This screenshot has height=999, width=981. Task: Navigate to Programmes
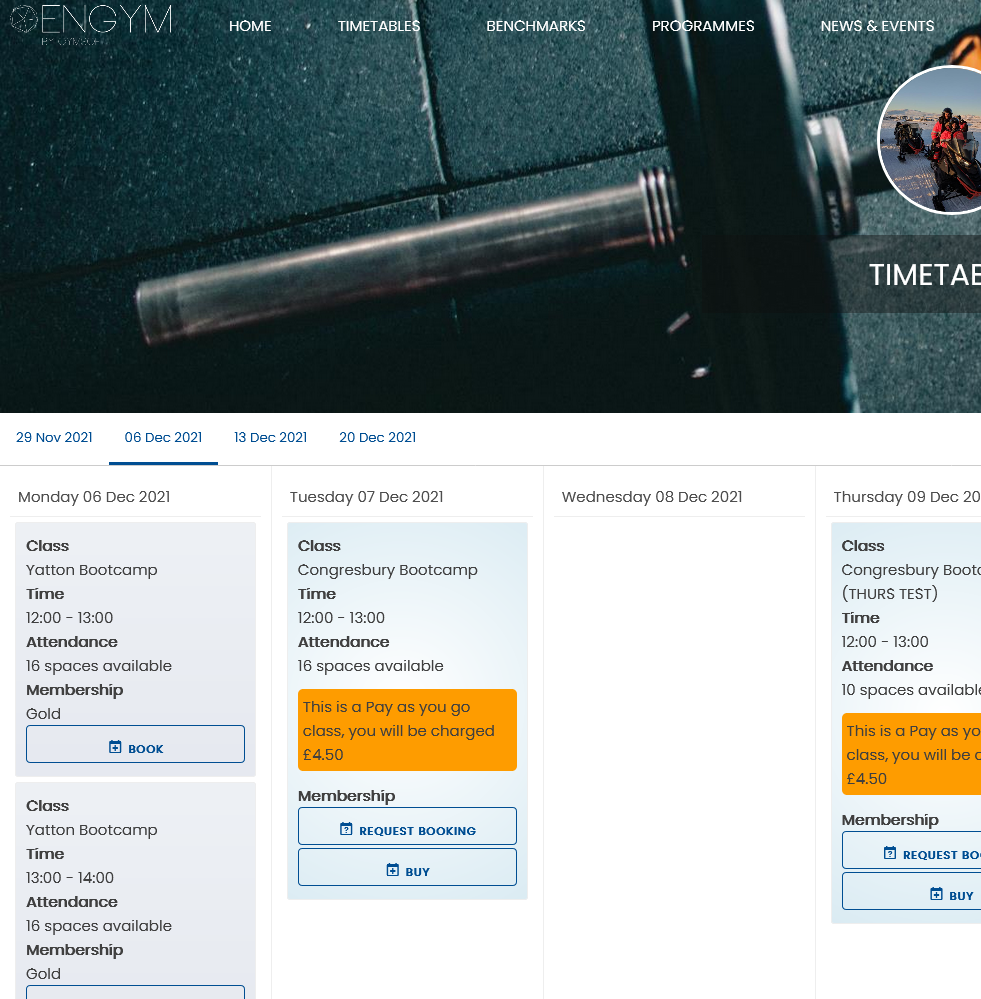click(x=703, y=26)
